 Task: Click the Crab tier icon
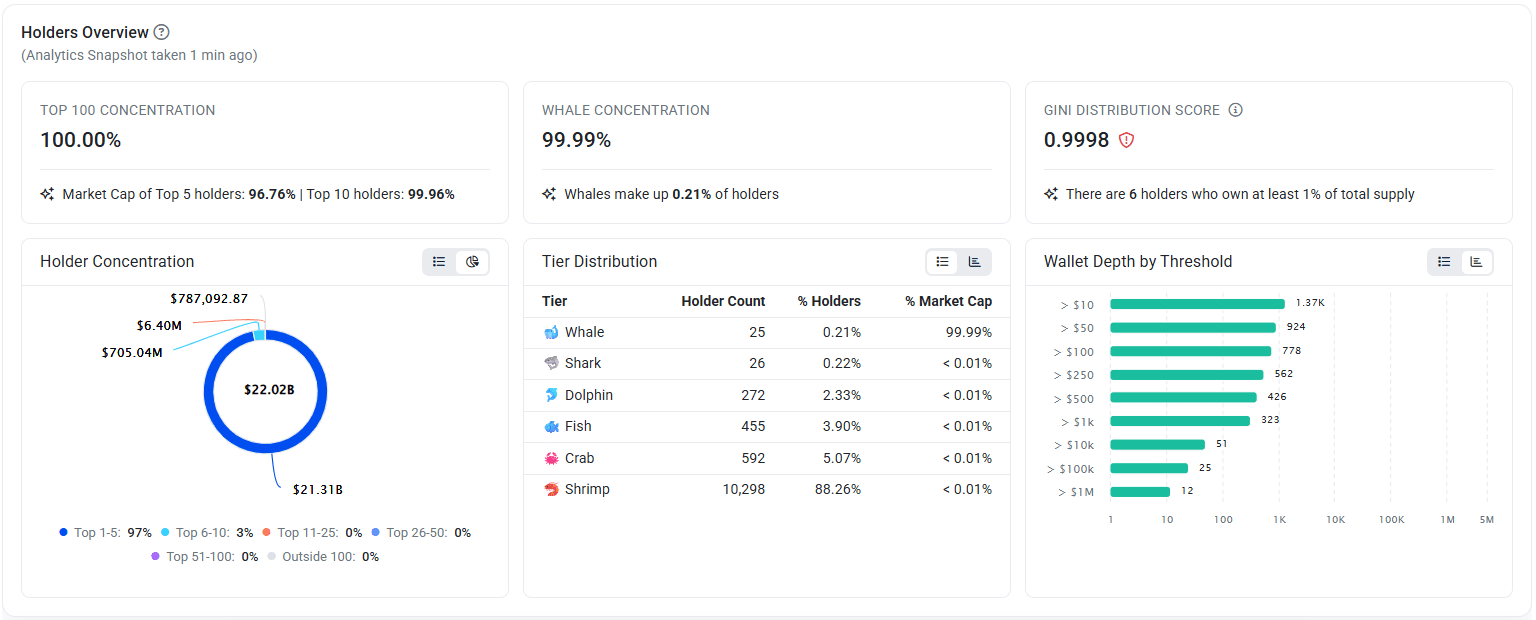pyautogui.click(x=551, y=458)
